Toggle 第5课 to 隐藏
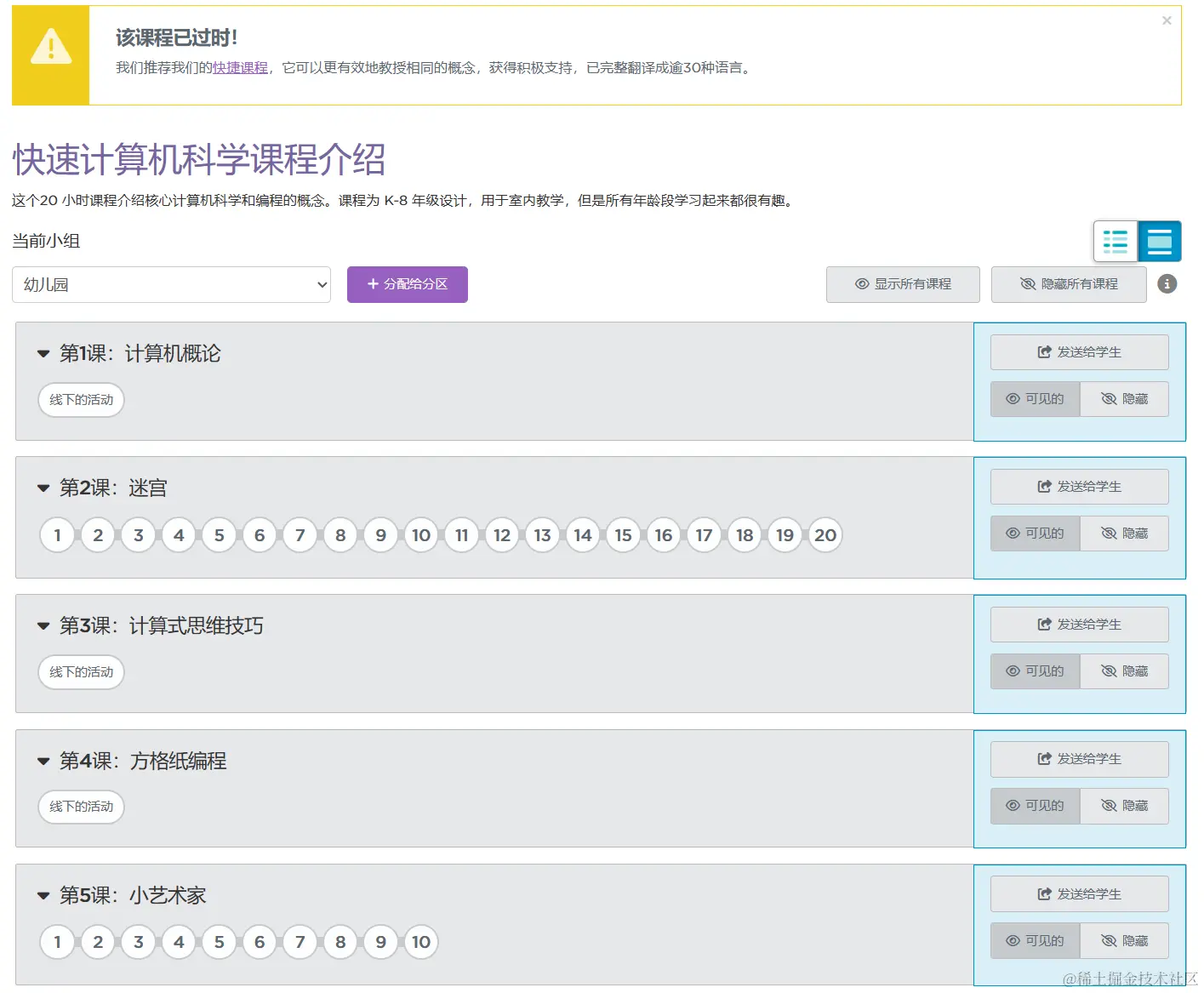Image resolution: width=1204 pixels, height=993 pixels. (x=1124, y=940)
